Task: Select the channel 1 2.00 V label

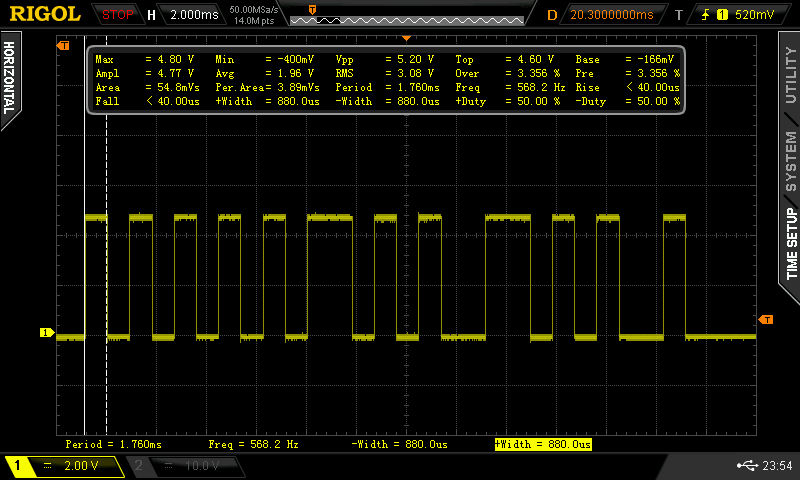Action: [x=81, y=465]
